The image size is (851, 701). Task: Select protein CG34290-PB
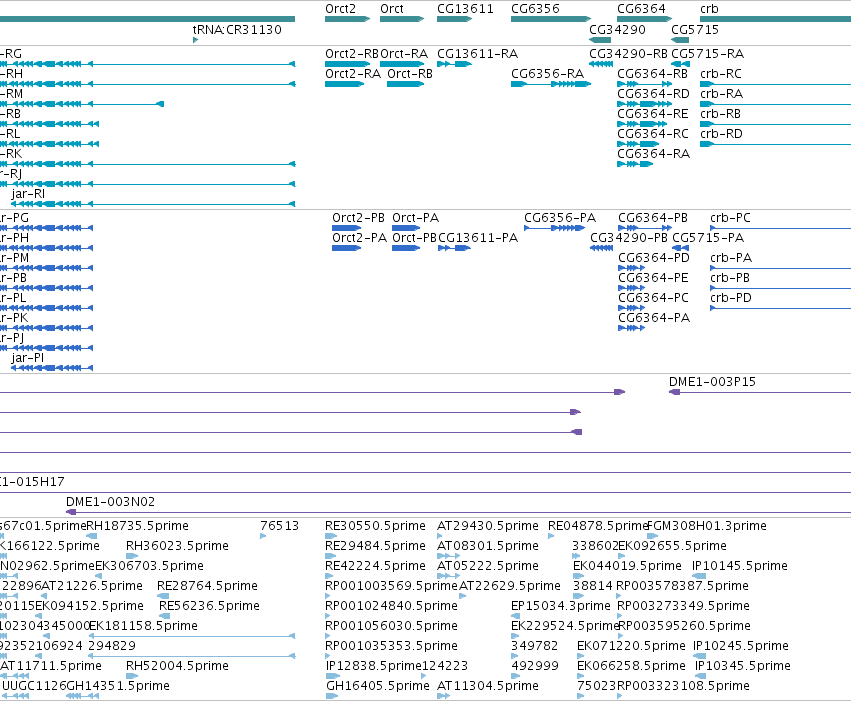pos(601,248)
